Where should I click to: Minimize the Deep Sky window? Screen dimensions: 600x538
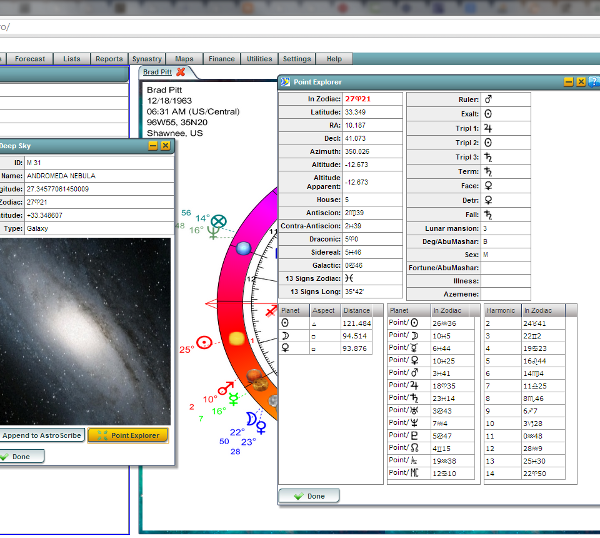[x=153, y=145]
